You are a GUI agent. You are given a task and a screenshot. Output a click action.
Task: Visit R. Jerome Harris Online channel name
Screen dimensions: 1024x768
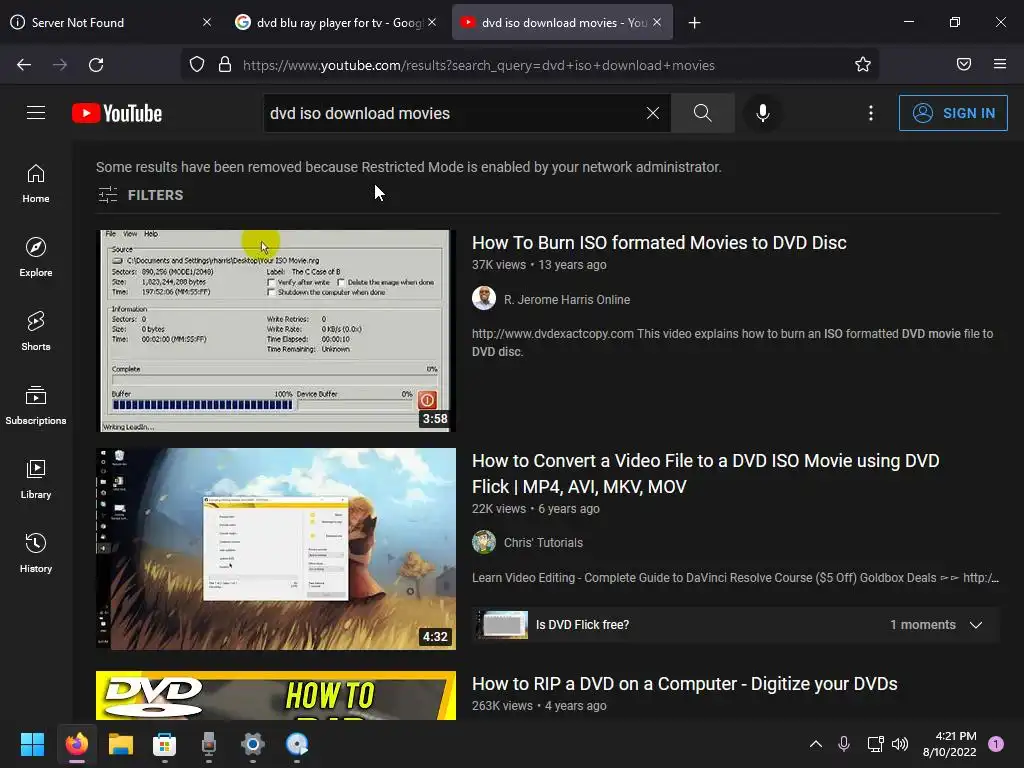coord(567,300)
